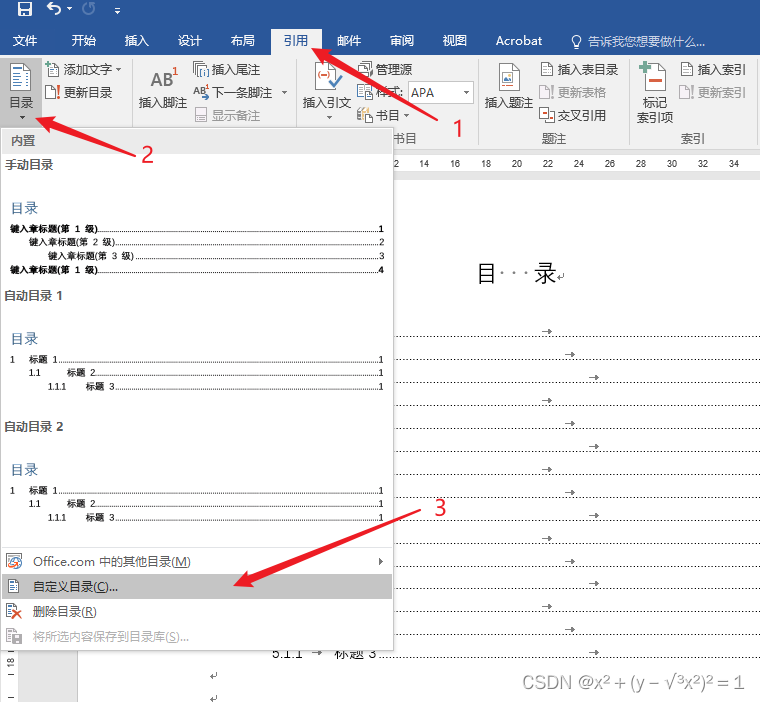Click the Undo arrow icon
760x702 pixels.
point(54,8)
